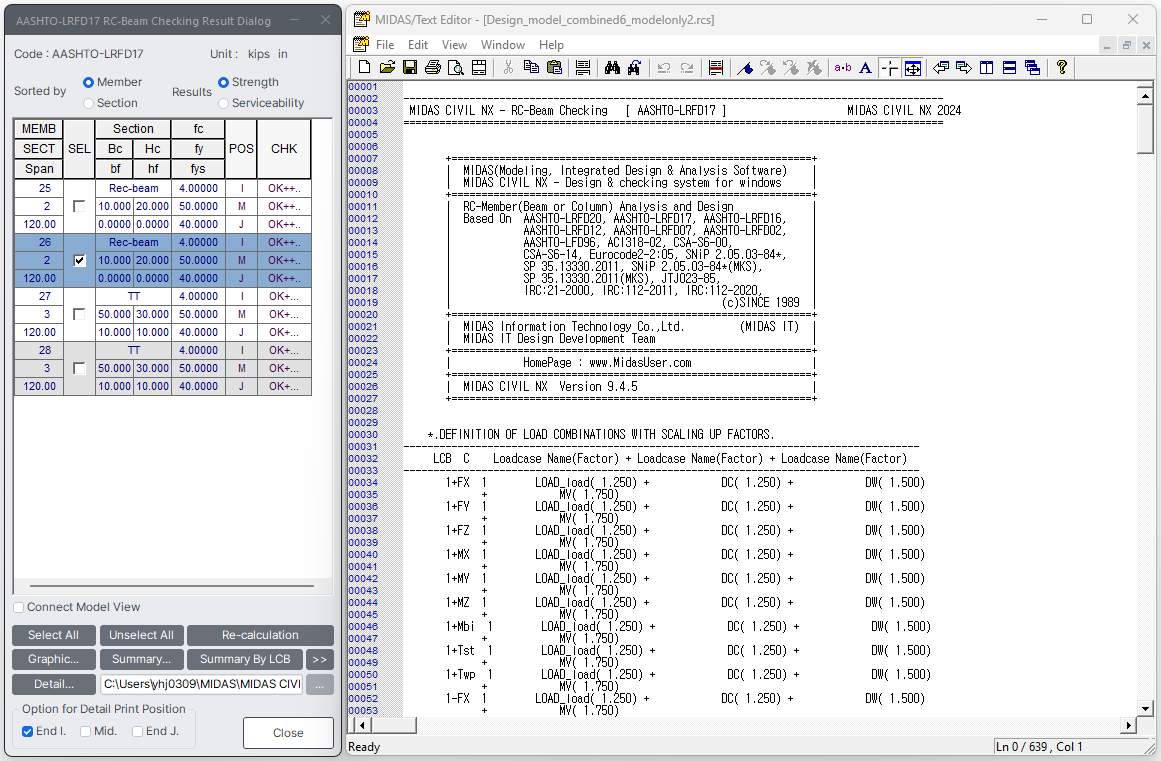1161x761 pixels.
Task: Click the horizontal scrollbar left arrow in text editor
Action: tap(361, 725)
